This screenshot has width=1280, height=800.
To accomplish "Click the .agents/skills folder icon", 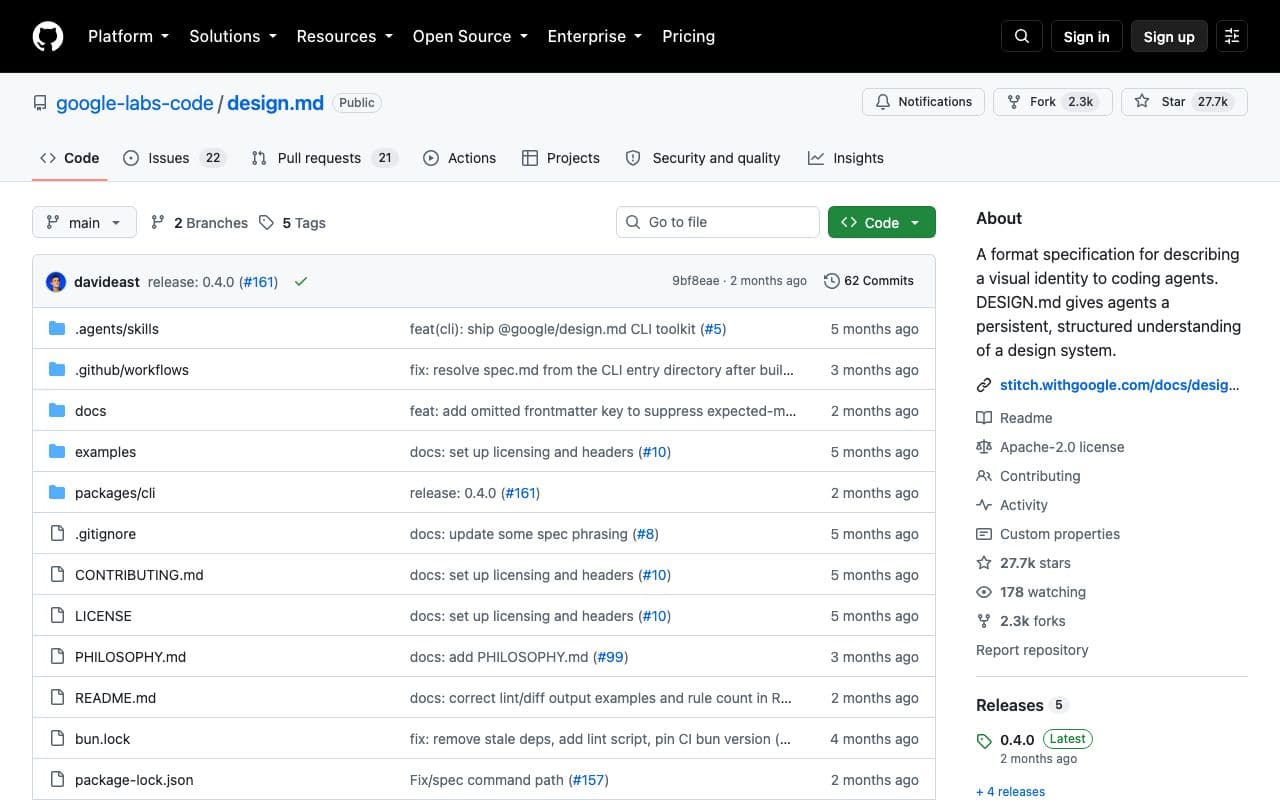I will tap(57, 329).
